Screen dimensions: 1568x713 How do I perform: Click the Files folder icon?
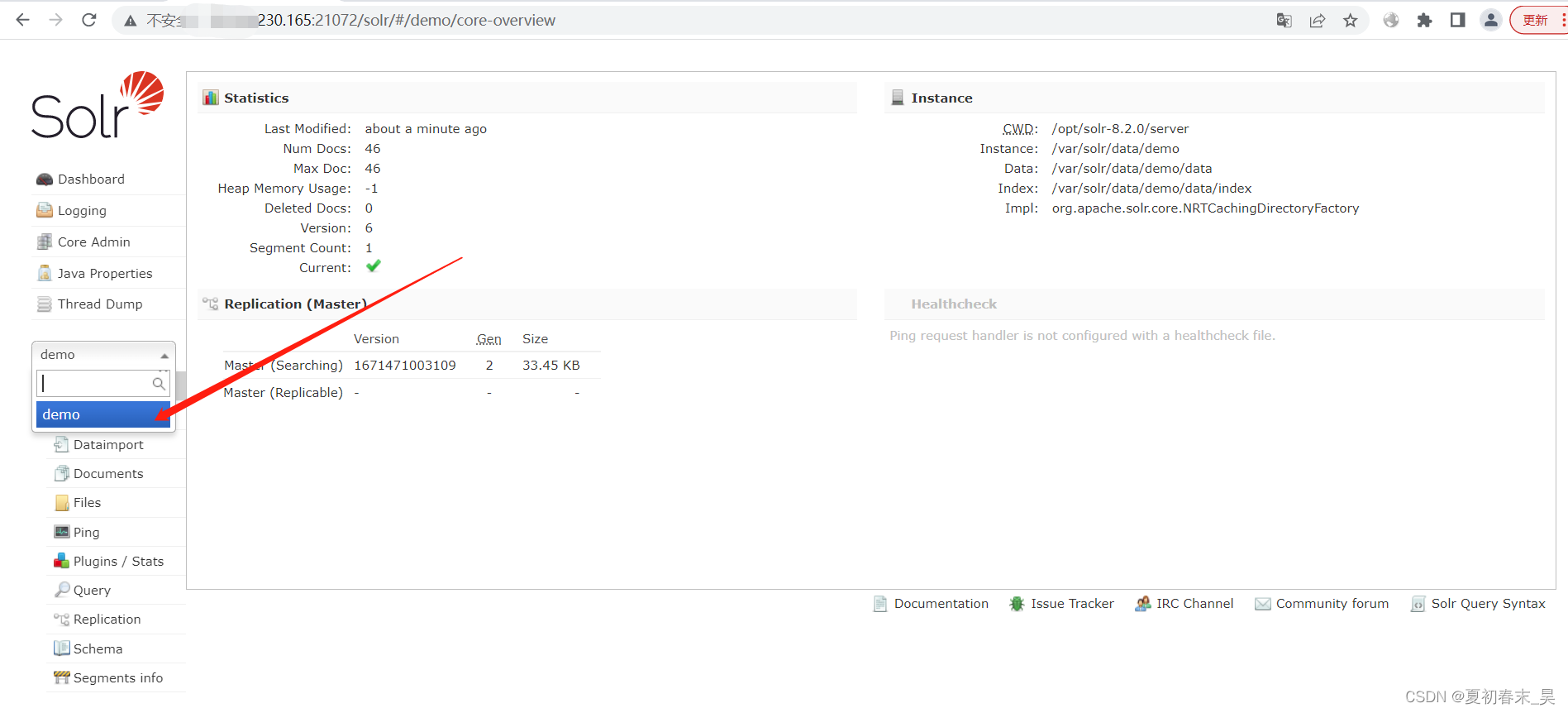coord(61,503)
